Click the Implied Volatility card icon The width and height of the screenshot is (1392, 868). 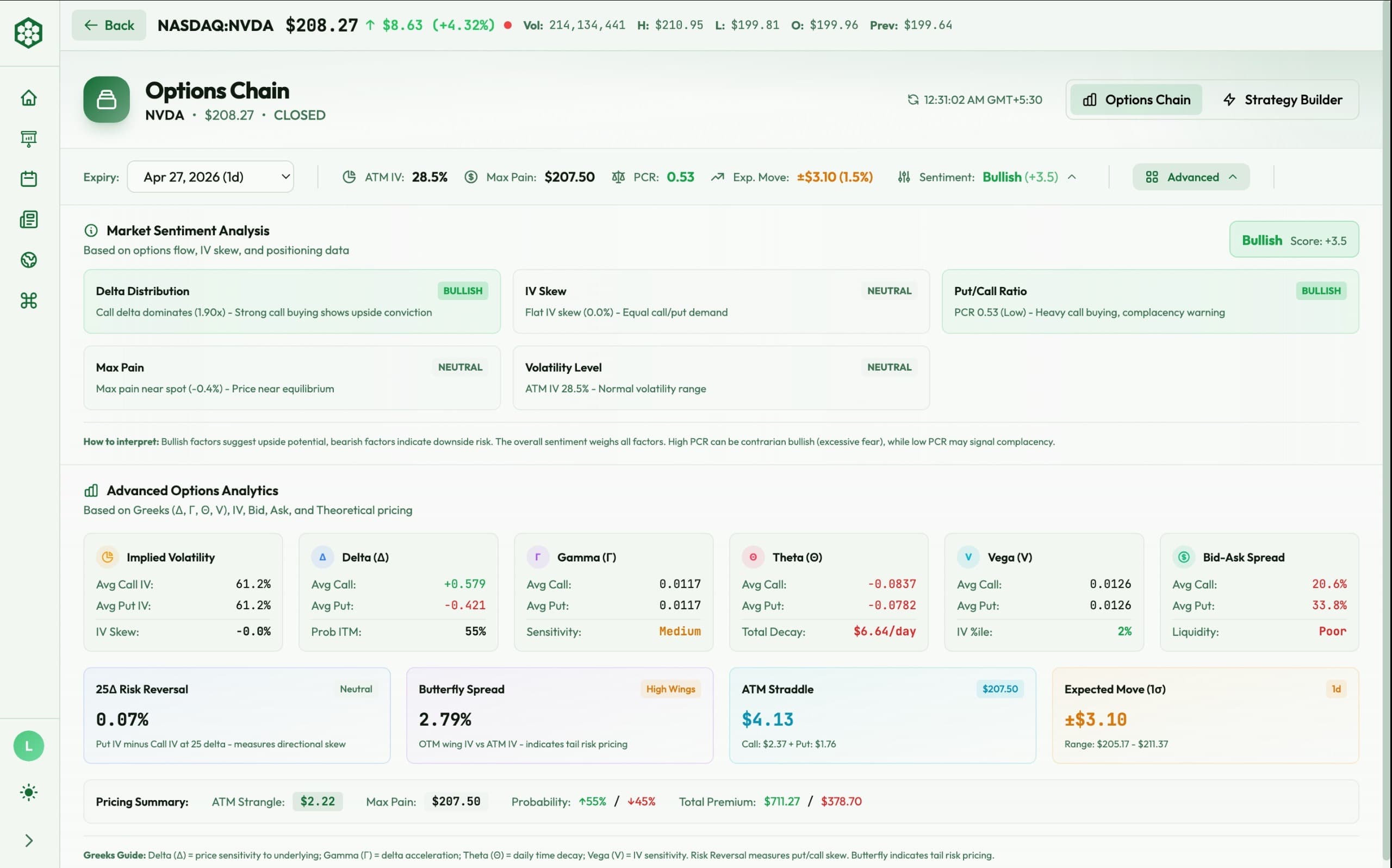pos(107,557)
